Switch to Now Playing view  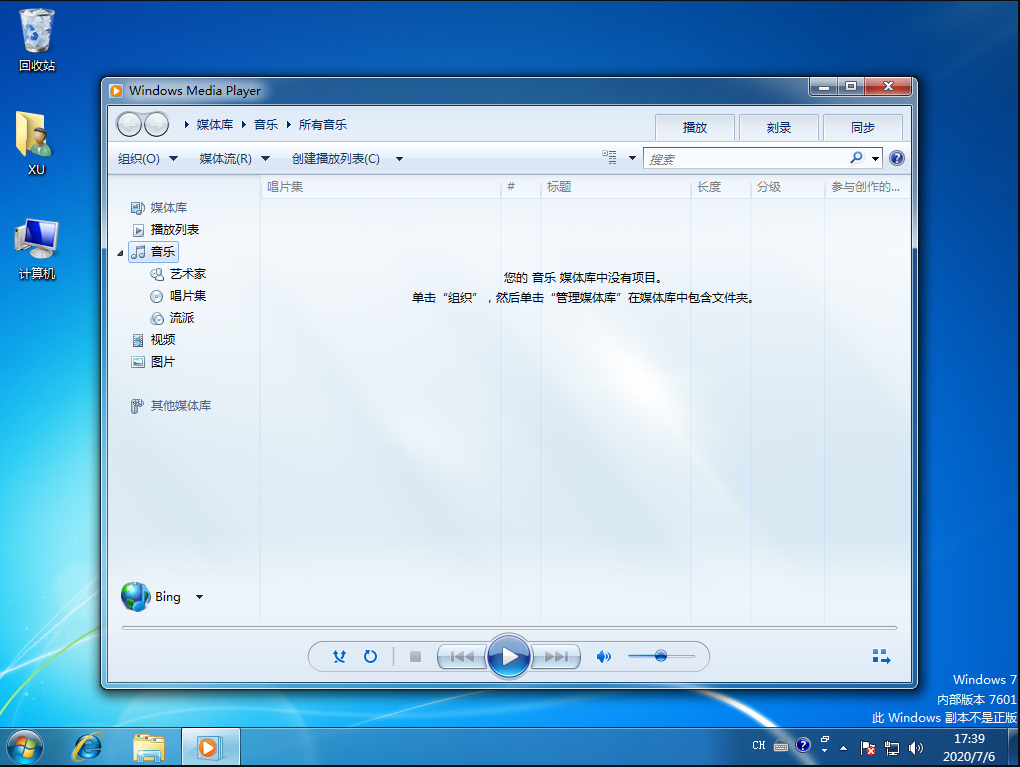(x=881, y=656)
